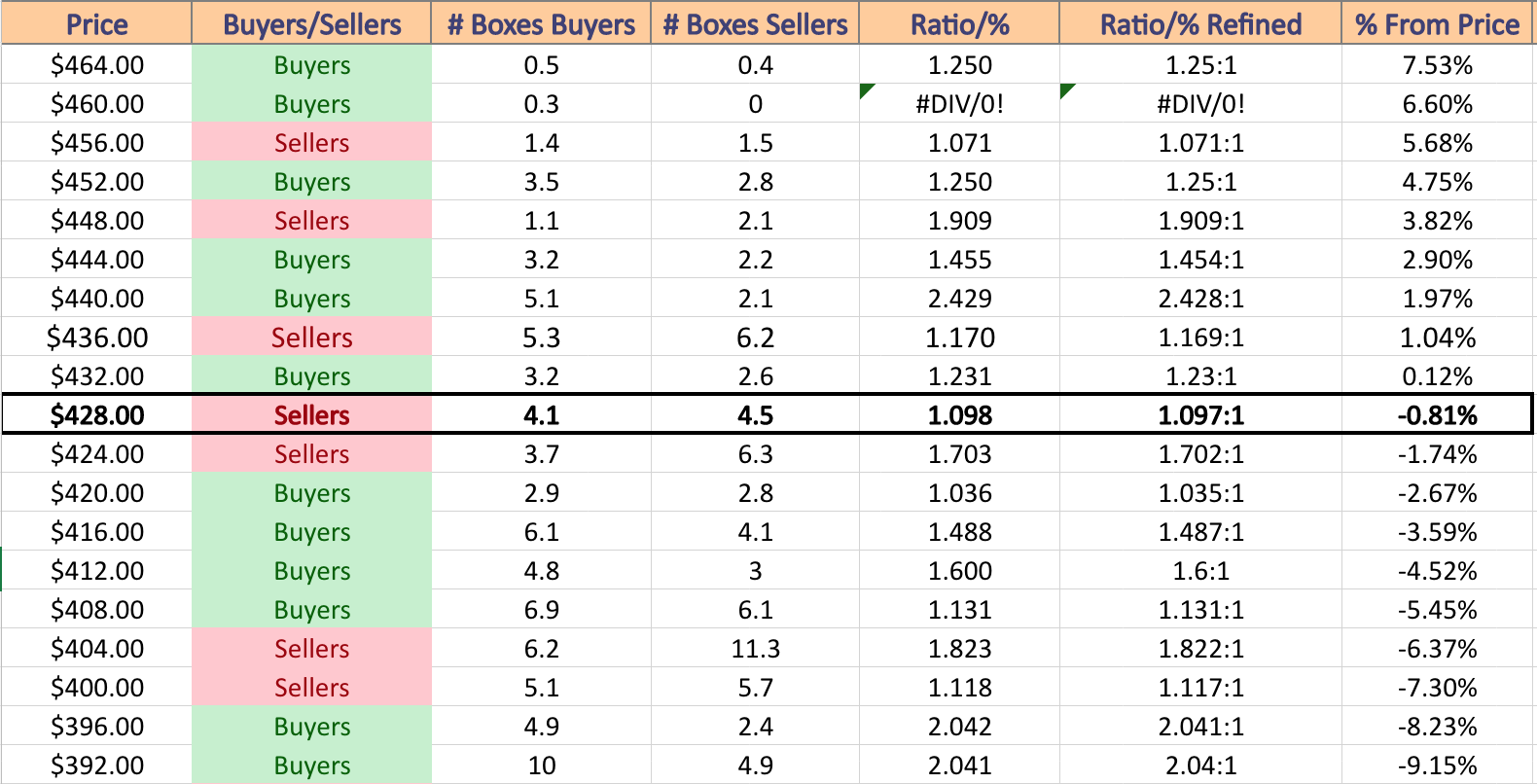Click the #DIV/0! cell under Ratio/%
The width and height of the screenshot is (1537, 784).
tap(959, 104)
